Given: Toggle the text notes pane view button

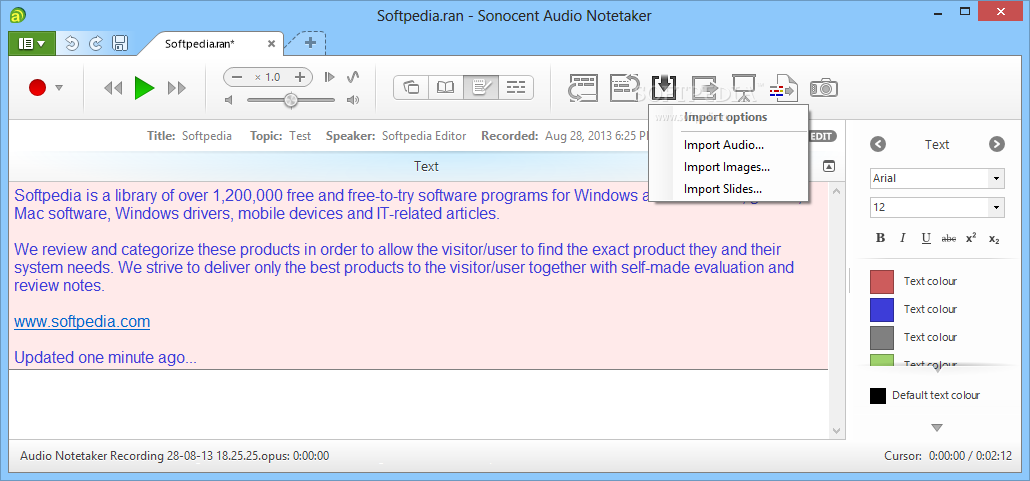Looking at the screenshot, I should point(481,87).
